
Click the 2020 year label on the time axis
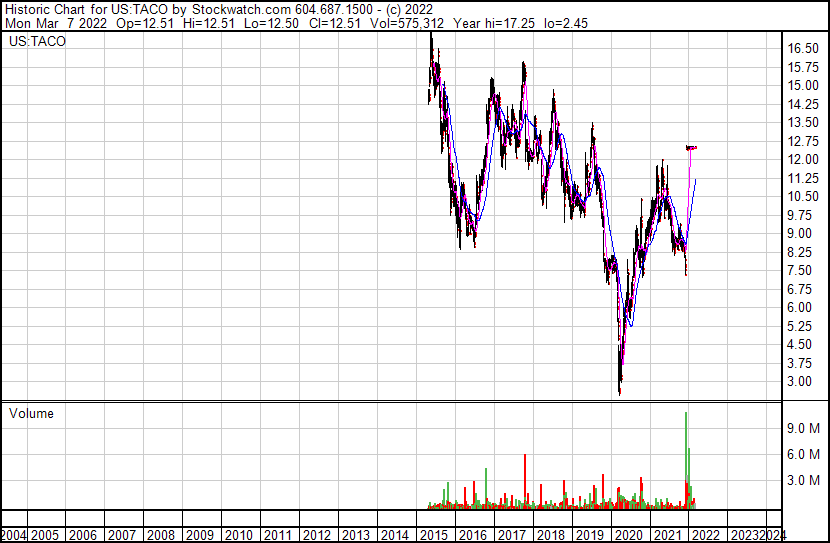pyautogui.click(x=629, y=535)
